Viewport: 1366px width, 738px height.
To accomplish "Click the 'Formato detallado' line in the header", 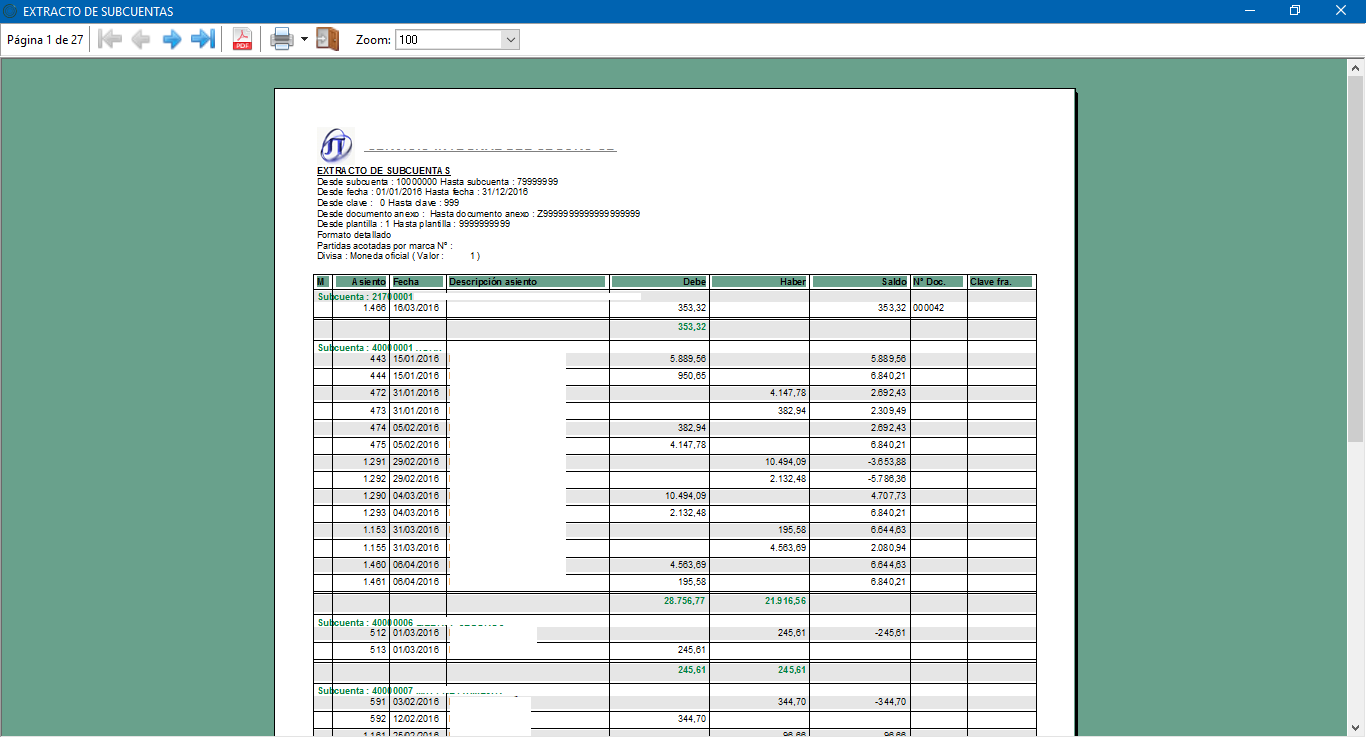I will coord(354,235).
